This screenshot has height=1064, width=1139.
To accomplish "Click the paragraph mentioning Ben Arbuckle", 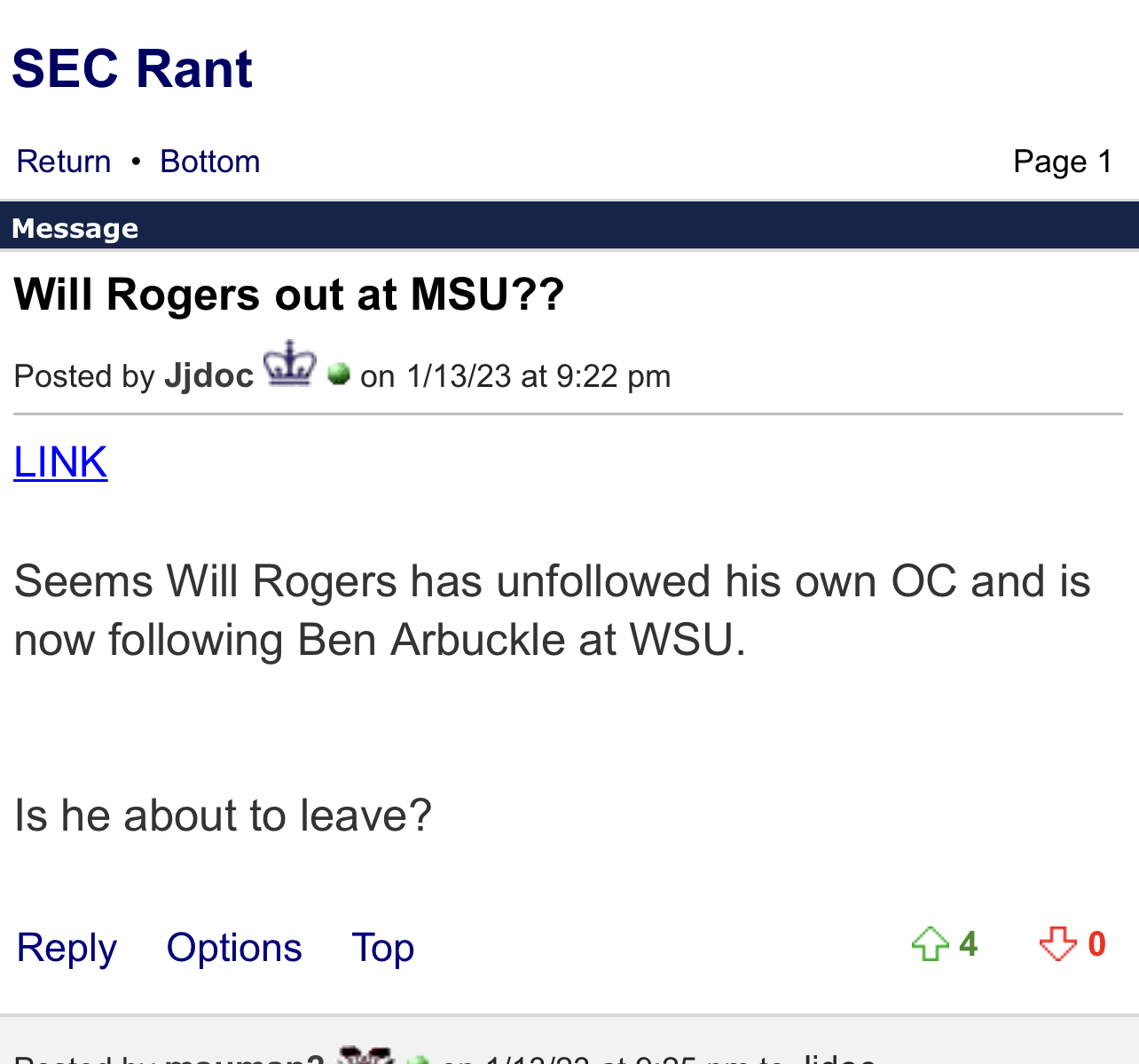I will pos(552,611).
